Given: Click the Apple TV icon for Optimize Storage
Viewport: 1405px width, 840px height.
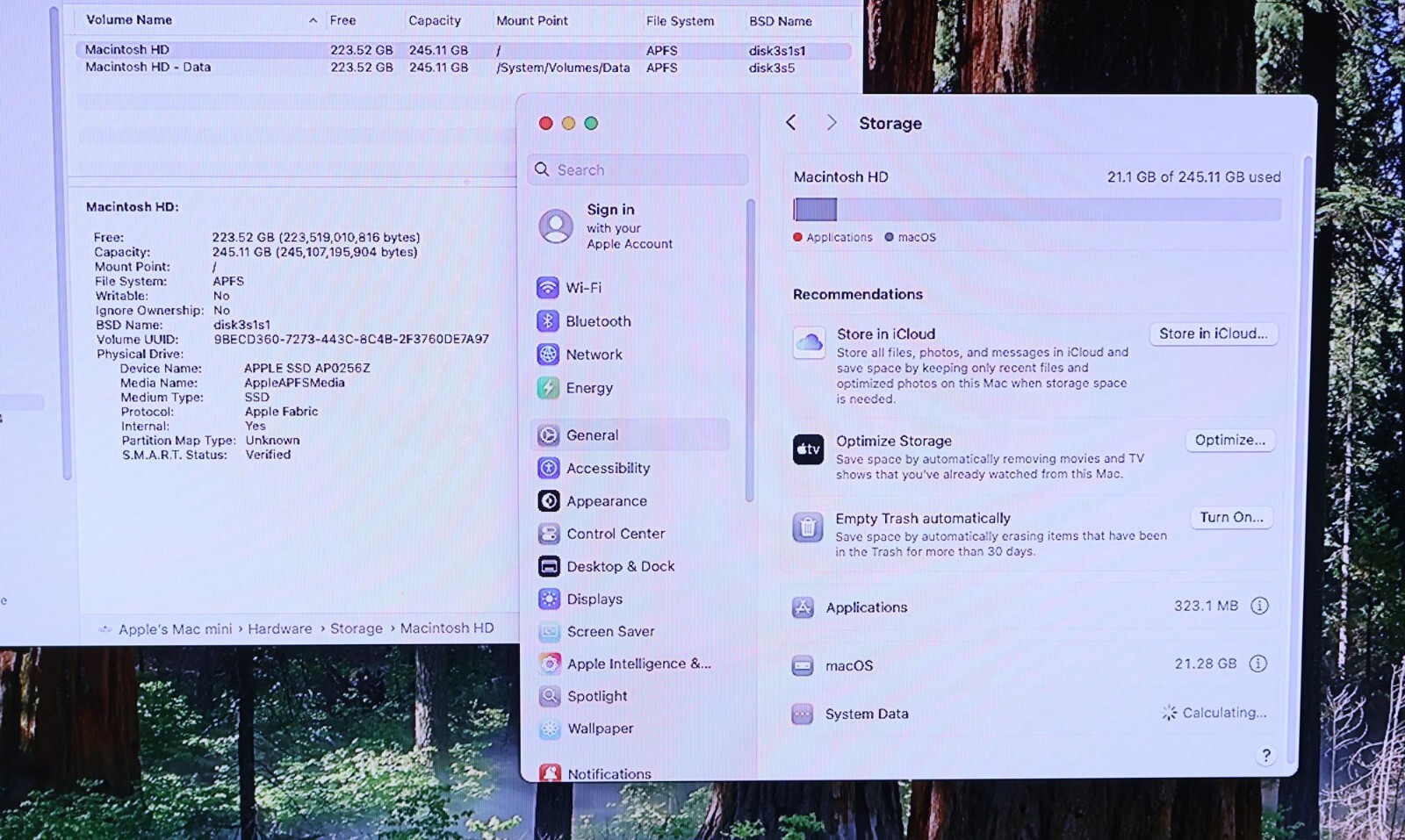Looking at the screenshot, I should (808, 450).
